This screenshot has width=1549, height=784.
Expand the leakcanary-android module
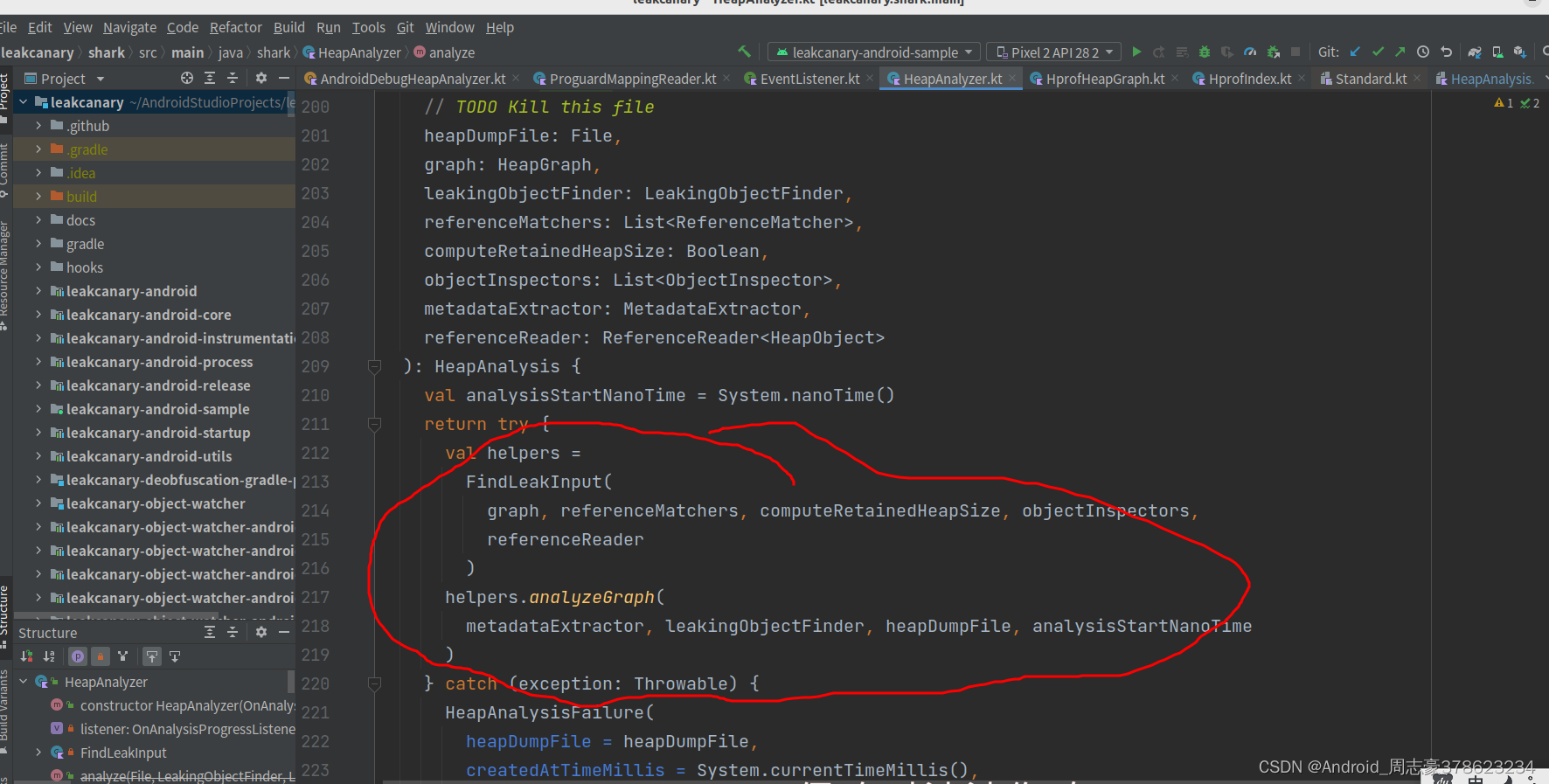(x=38, y=291)
